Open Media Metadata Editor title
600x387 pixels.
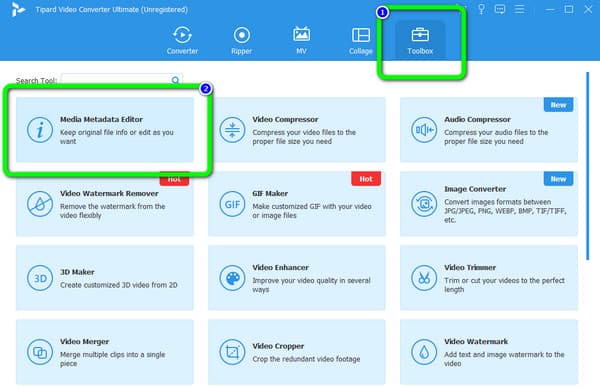(x=101, y=119)
